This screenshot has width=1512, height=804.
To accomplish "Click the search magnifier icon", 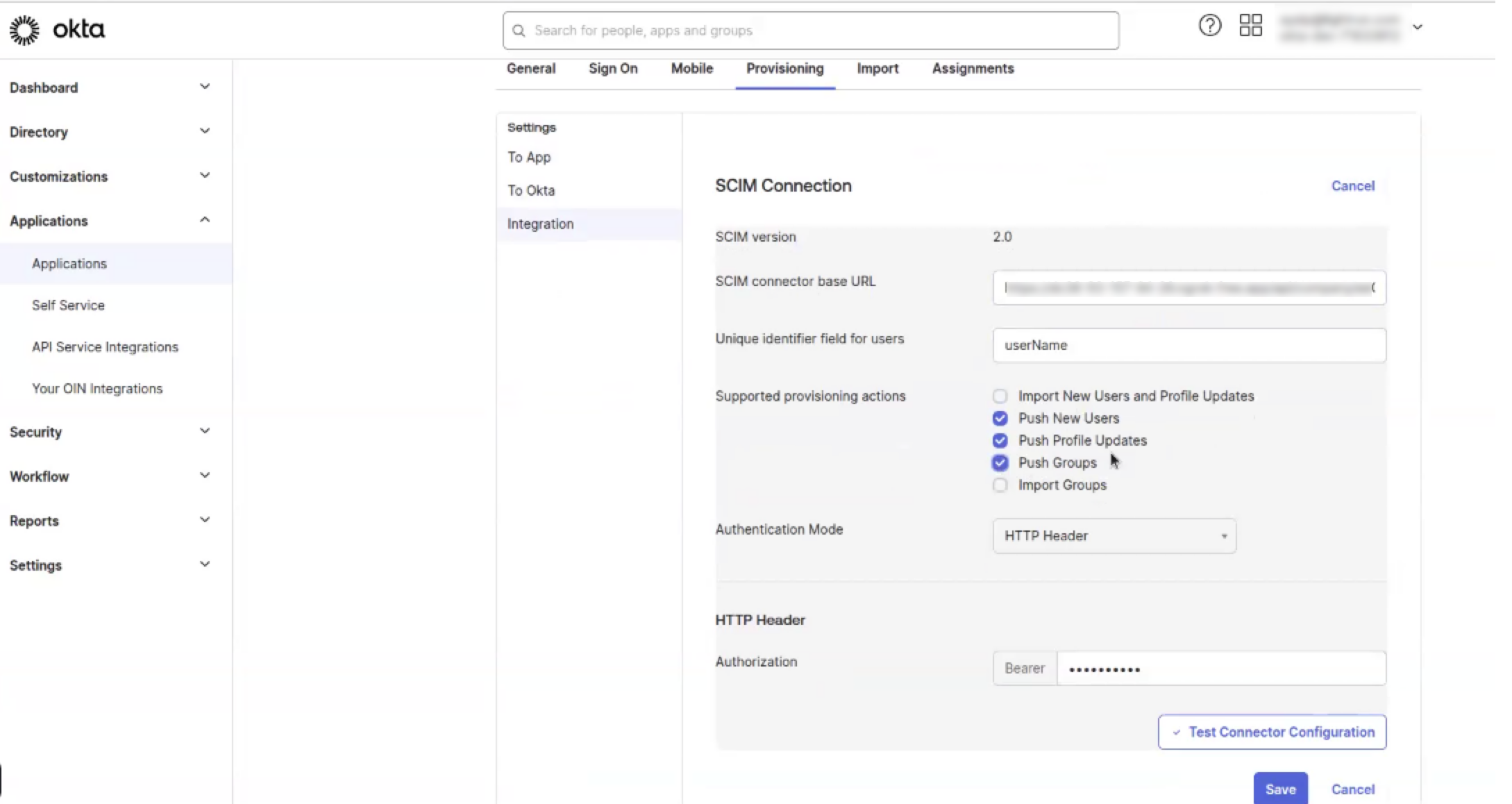I will pos(519,31).
